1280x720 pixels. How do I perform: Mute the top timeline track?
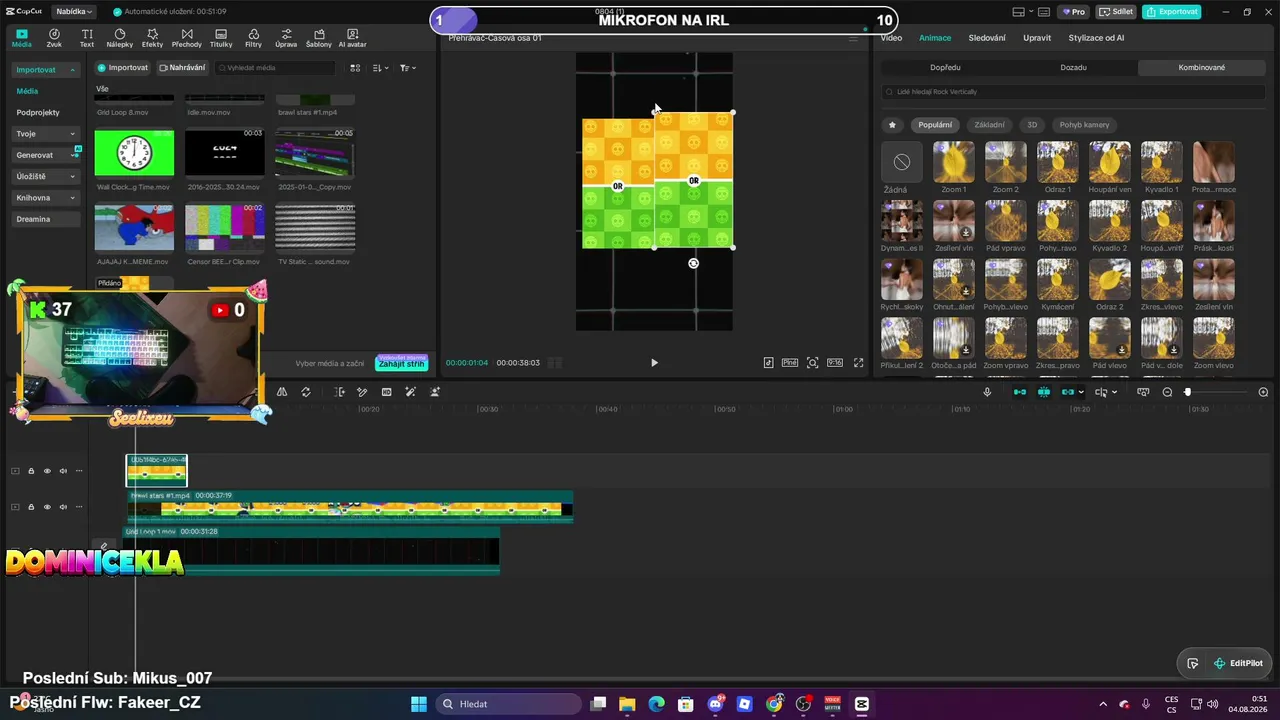(63, 471)
